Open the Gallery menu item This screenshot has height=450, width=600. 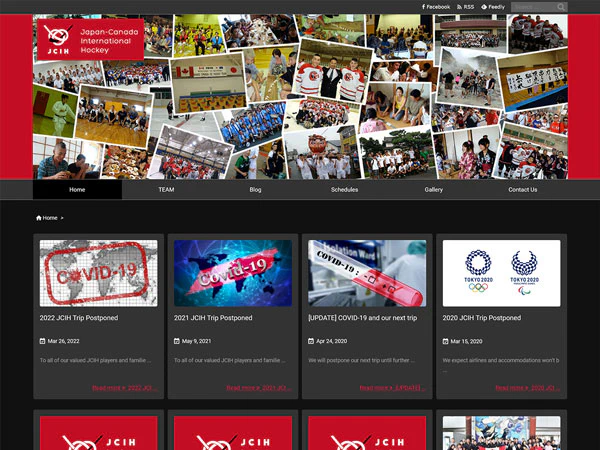434,189
